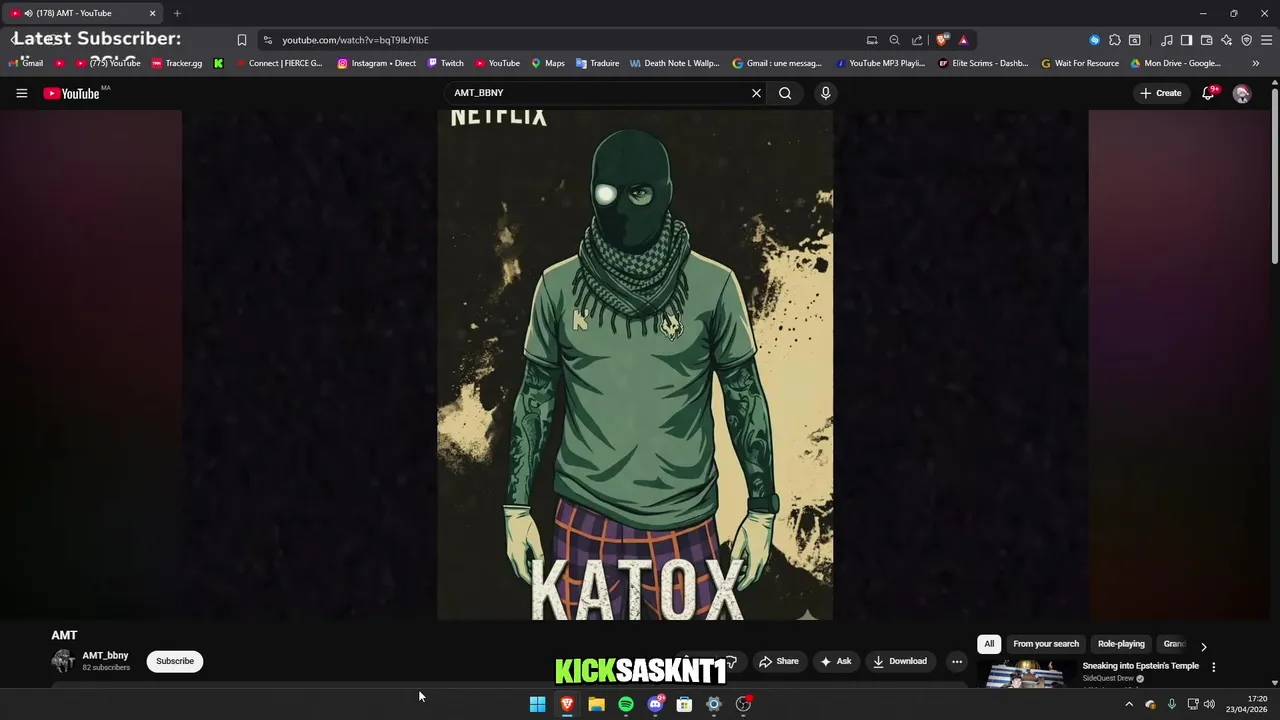Open the Brave main hamburger menu
Screen dimensions: 1280x720
[1267, 40]
